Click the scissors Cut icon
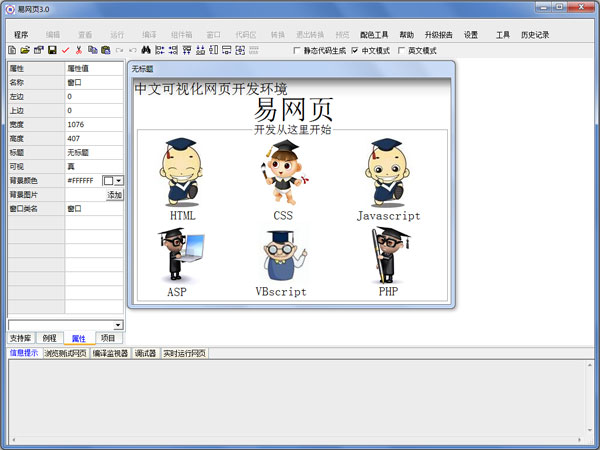This screenshot has height=450, width=600. (79, 50)
